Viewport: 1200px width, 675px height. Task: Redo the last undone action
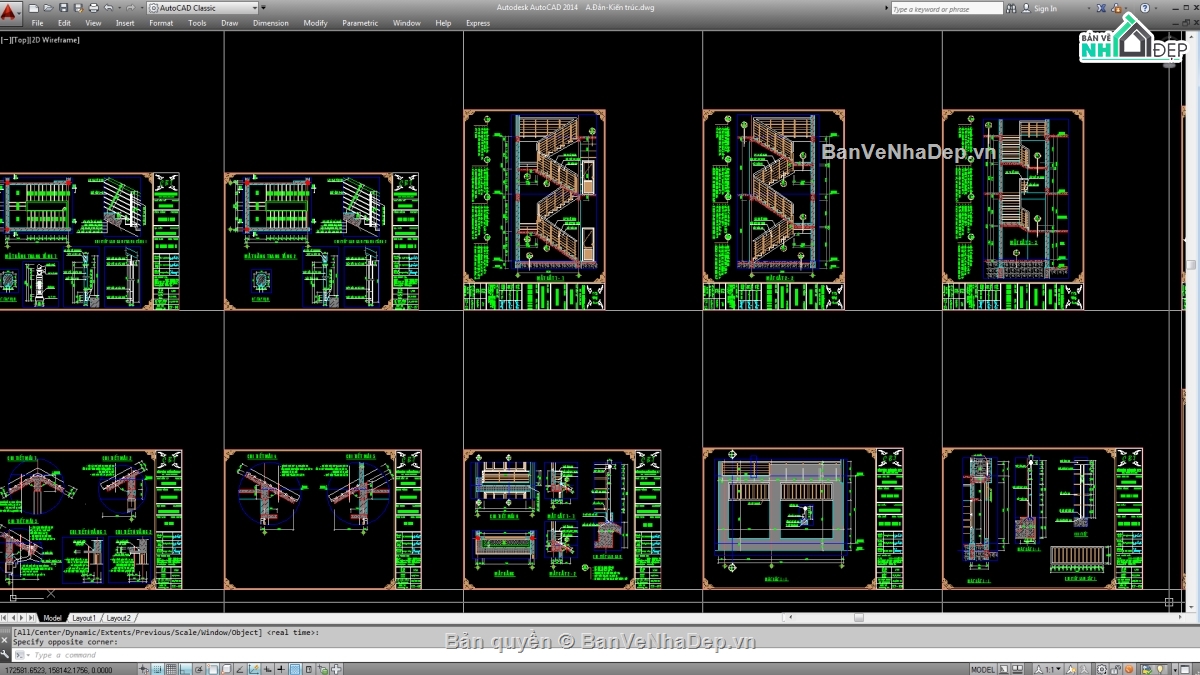[x=129, y=8]
